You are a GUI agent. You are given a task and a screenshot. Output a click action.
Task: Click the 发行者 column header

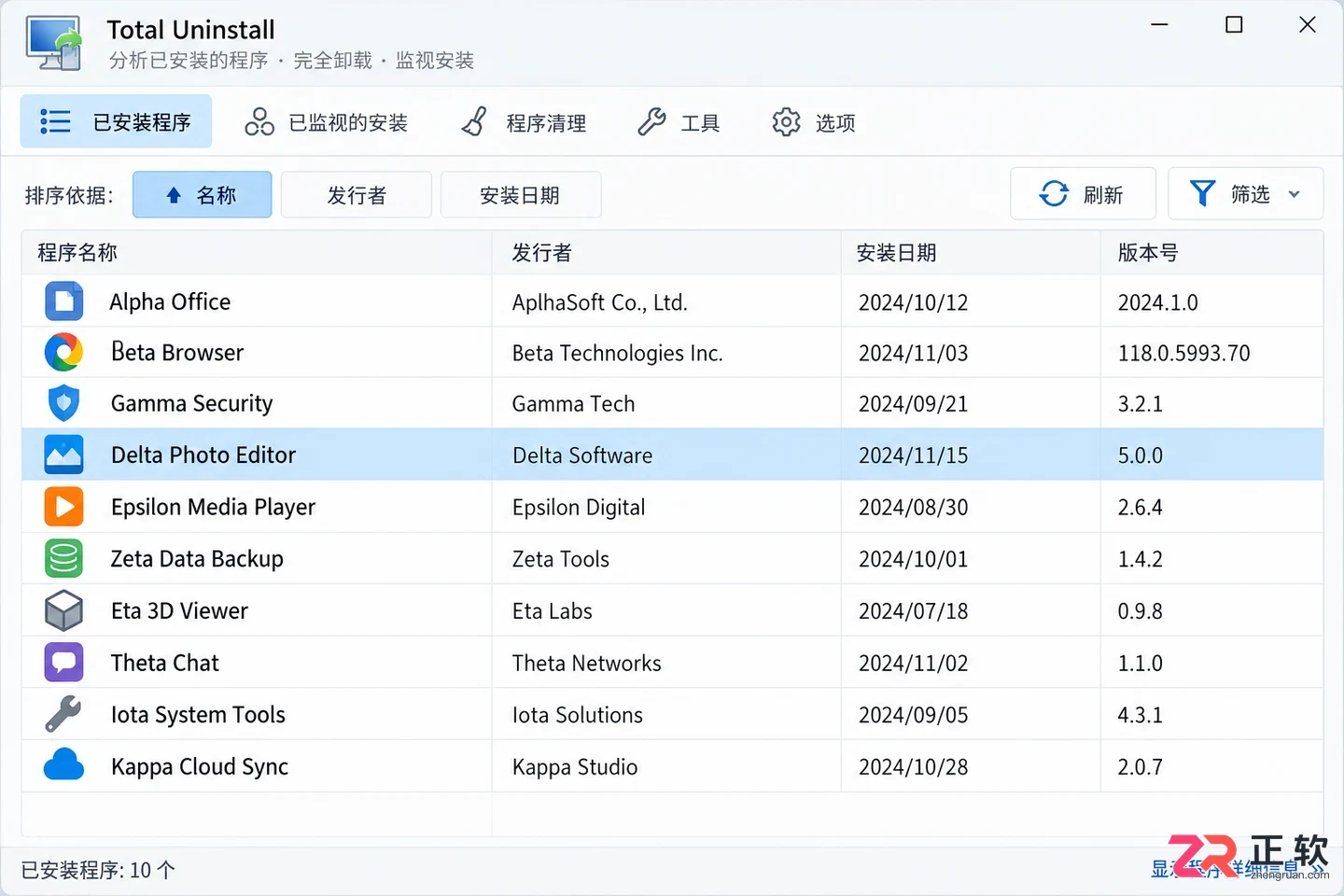666,252
